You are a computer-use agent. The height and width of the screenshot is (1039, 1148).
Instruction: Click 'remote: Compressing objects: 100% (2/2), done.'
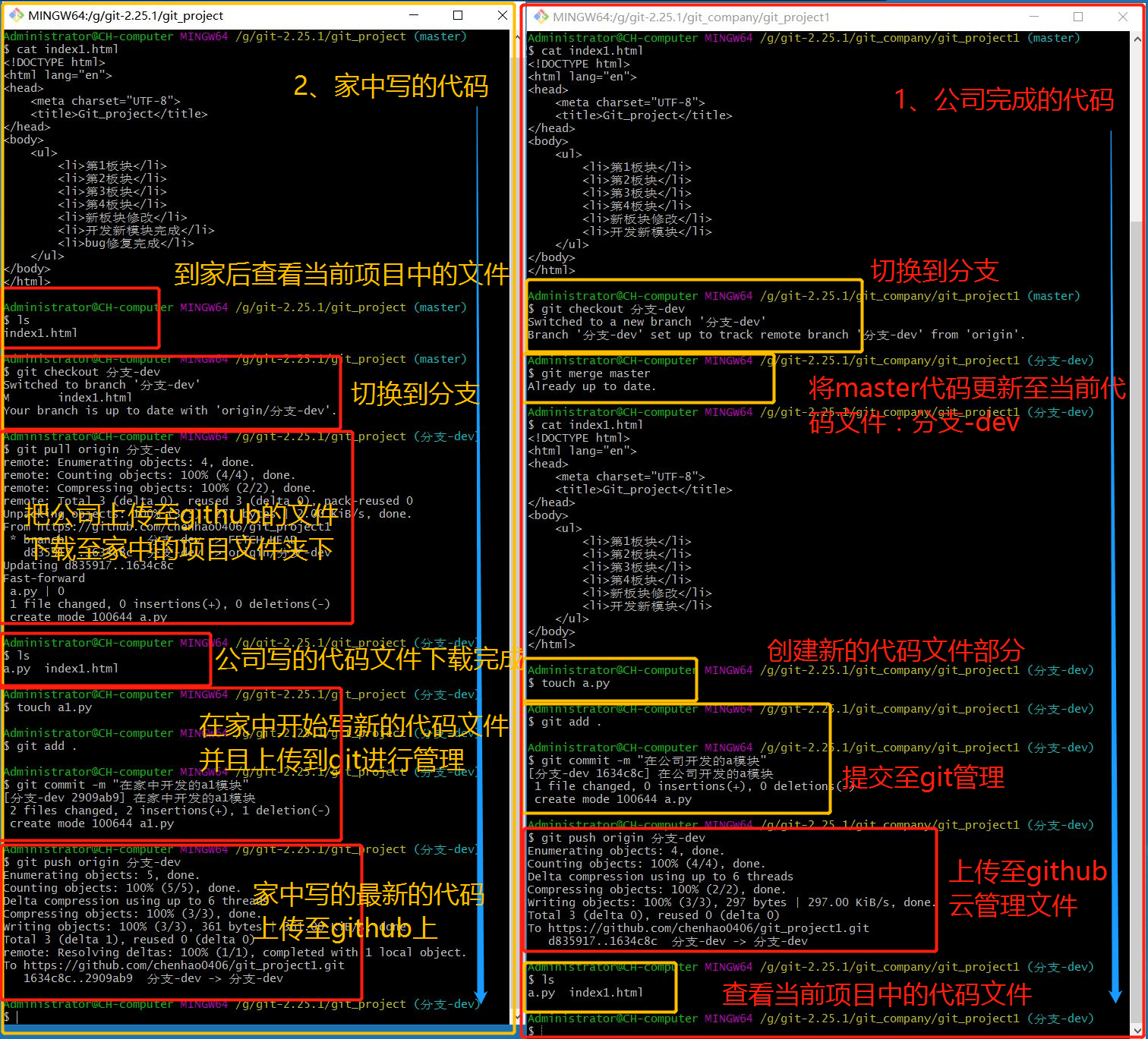(159, 488)
